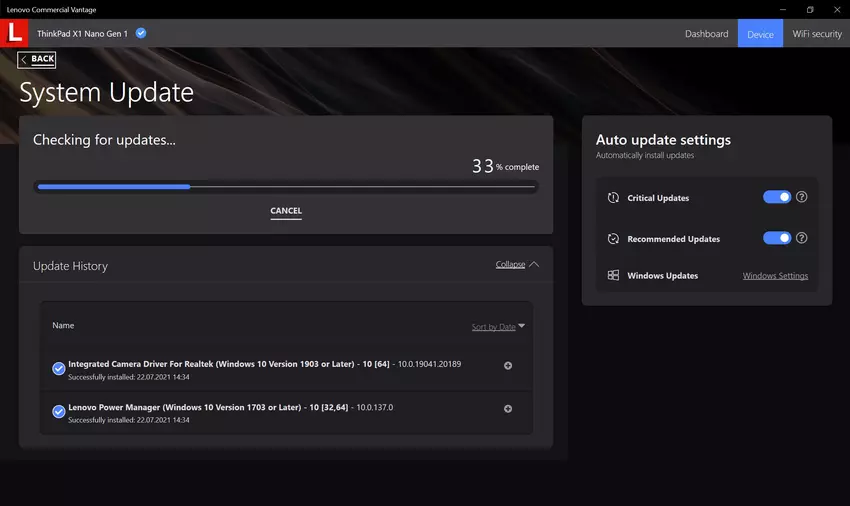Cancel the update check
This screenshot has width=850, height=506.
pos(286,211)
